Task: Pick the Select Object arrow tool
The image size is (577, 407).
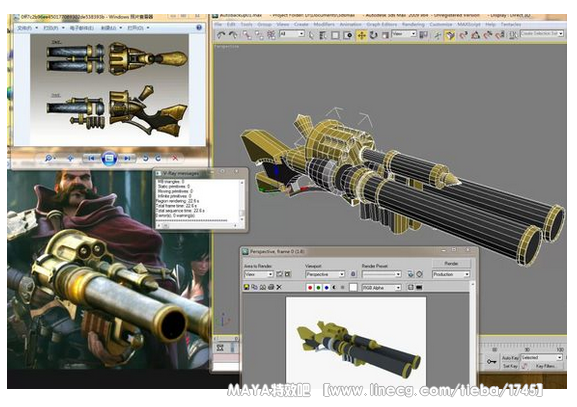Action: (x=311, y=35)
